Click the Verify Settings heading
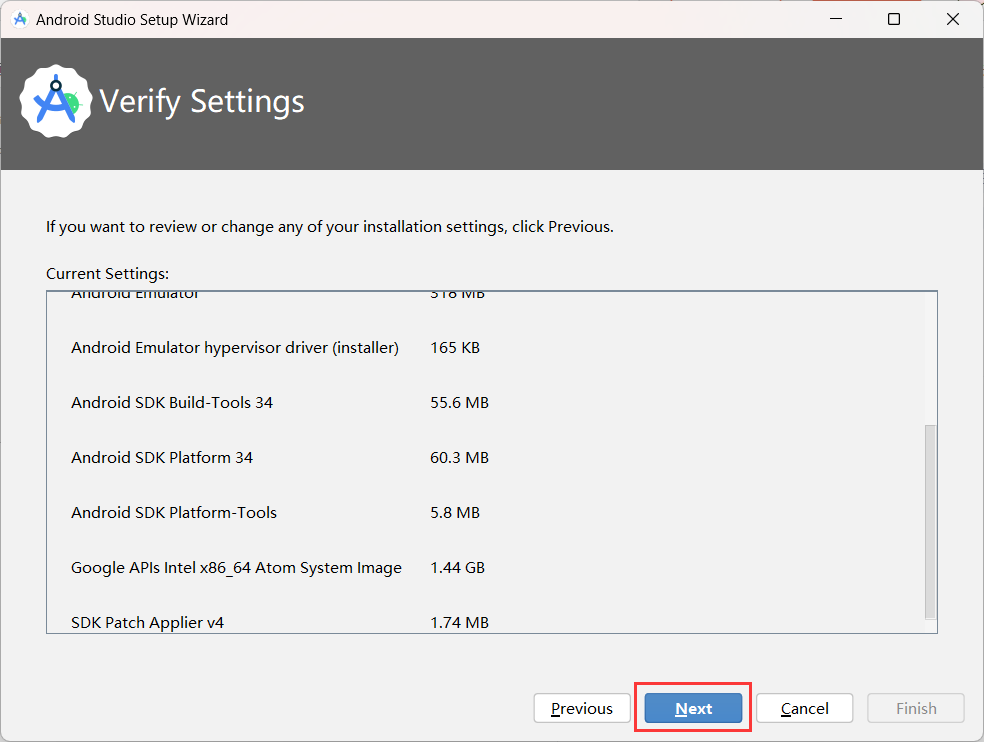The image size is (984, 742). click(202, 101)
